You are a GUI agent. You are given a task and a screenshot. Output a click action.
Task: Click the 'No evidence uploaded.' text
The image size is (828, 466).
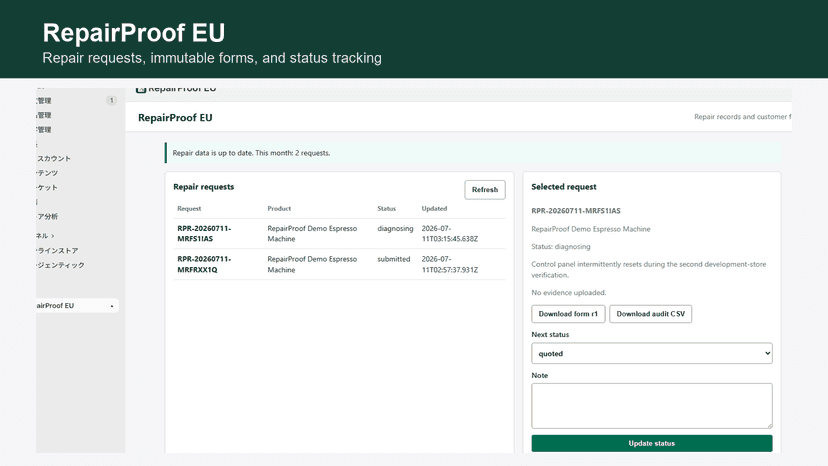pos(569,293)
